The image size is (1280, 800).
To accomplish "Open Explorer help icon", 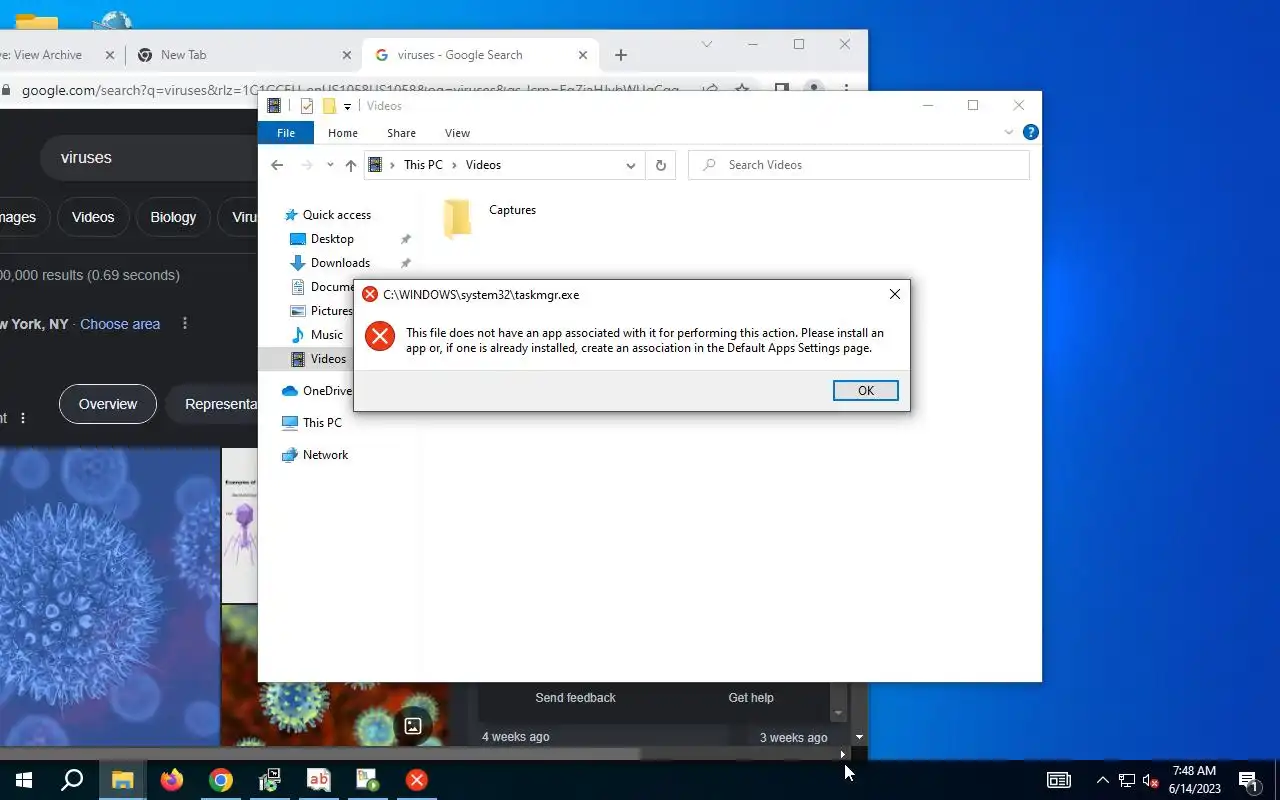I will (x=1031, y=132).
